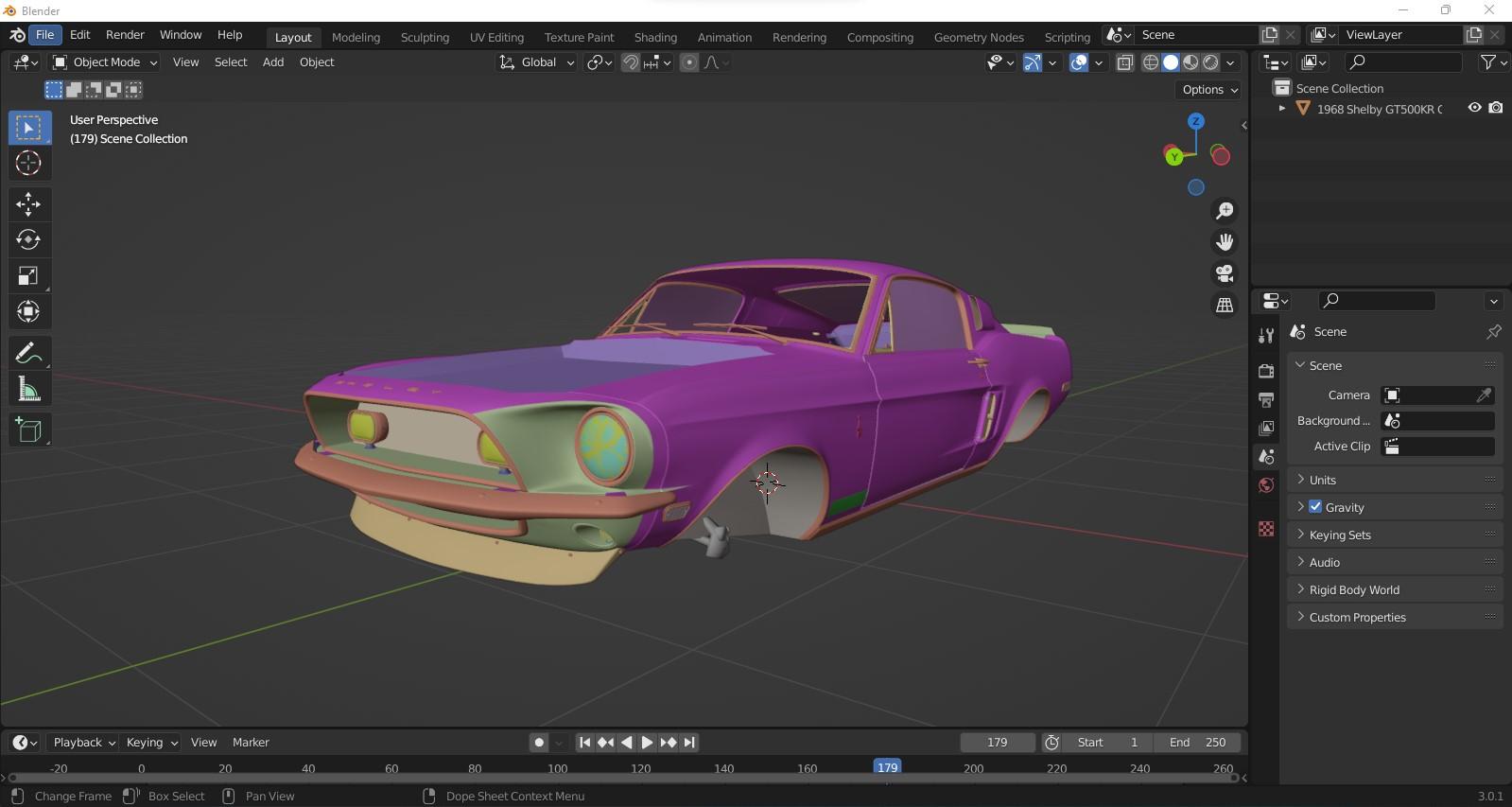The image size is (1512, 807).
Task: Open the Render properties tab
Action: click(1266, 371)
